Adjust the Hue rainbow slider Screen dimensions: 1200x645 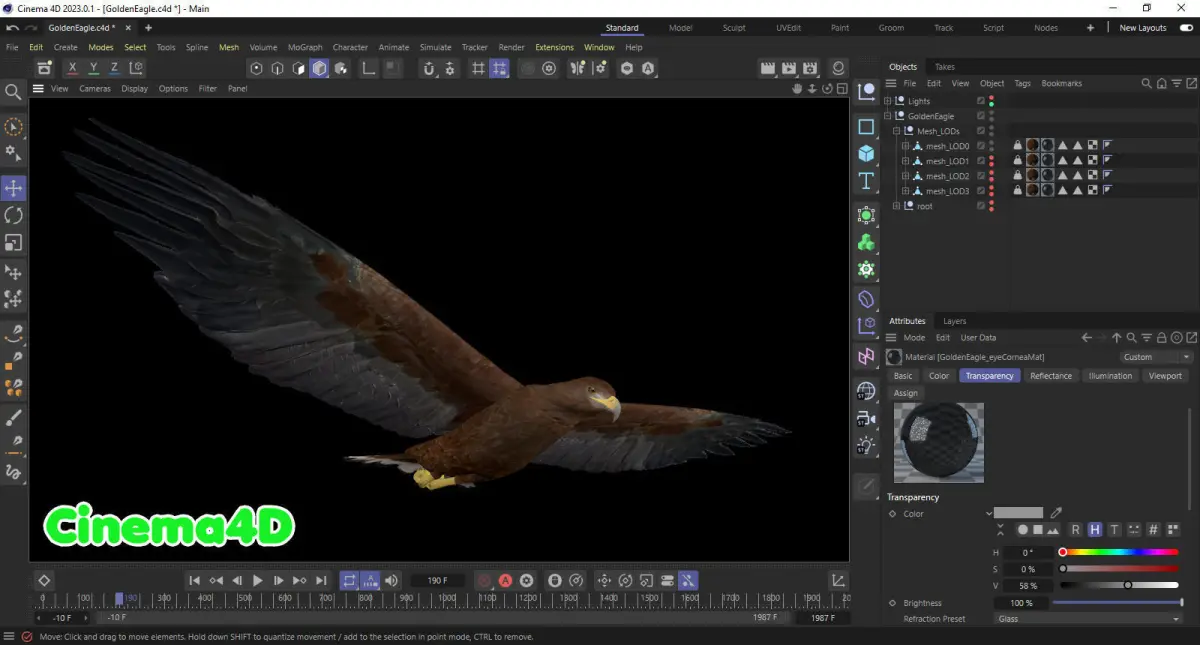[1120, 552]
